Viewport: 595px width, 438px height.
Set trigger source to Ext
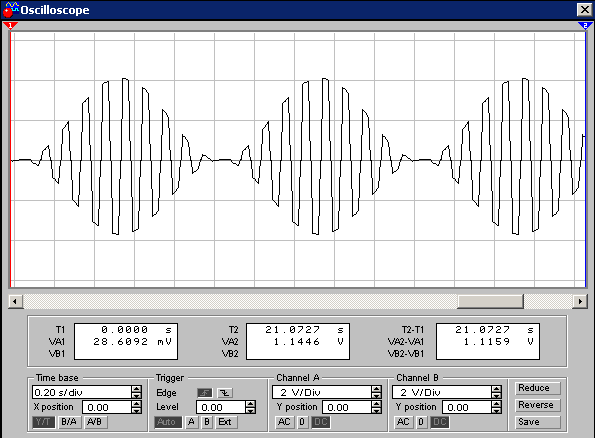click(225, 422)
